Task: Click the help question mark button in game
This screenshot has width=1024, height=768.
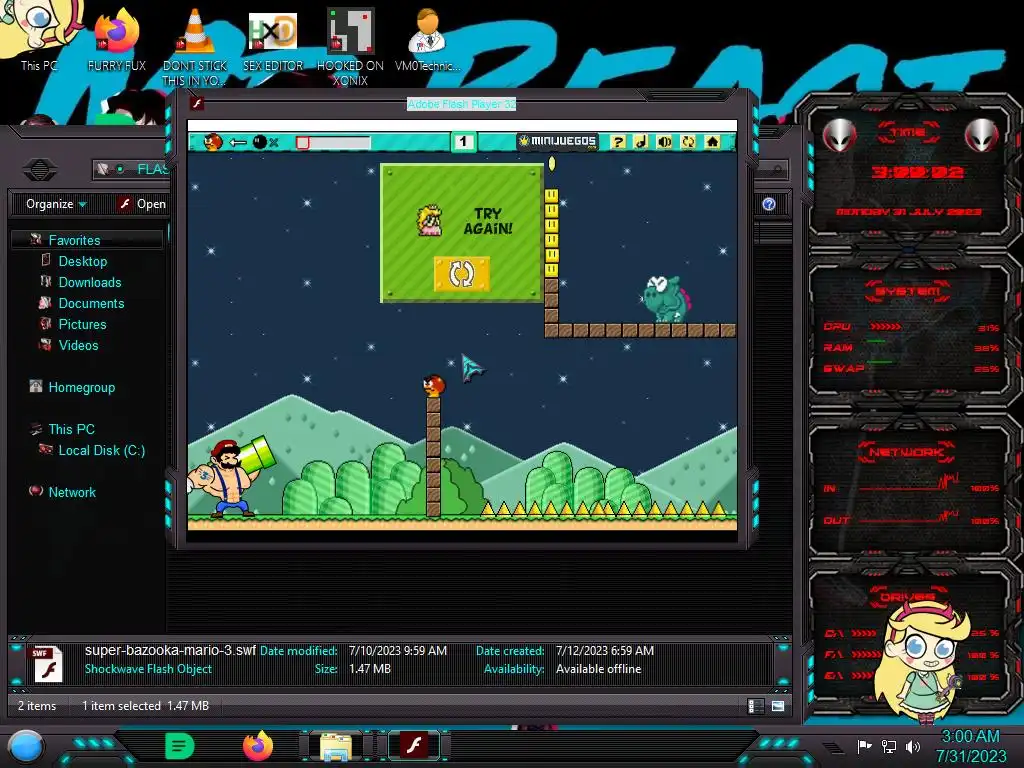Action: (x=618, y=141)
